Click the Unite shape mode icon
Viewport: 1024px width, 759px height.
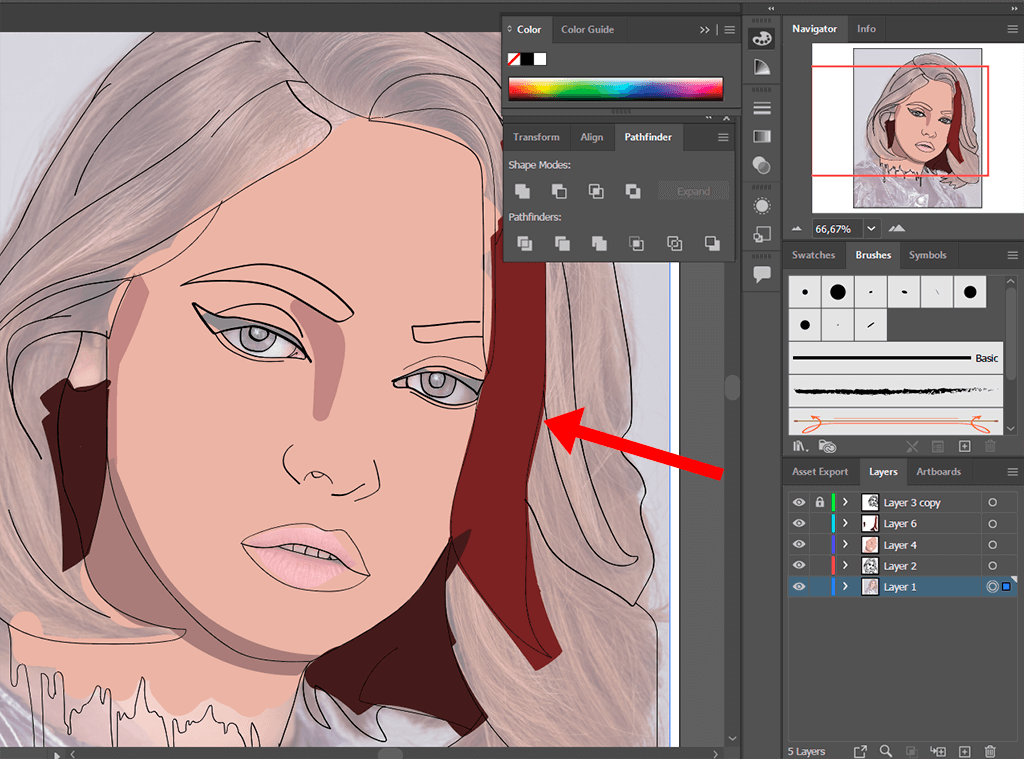tap(522, 191)
